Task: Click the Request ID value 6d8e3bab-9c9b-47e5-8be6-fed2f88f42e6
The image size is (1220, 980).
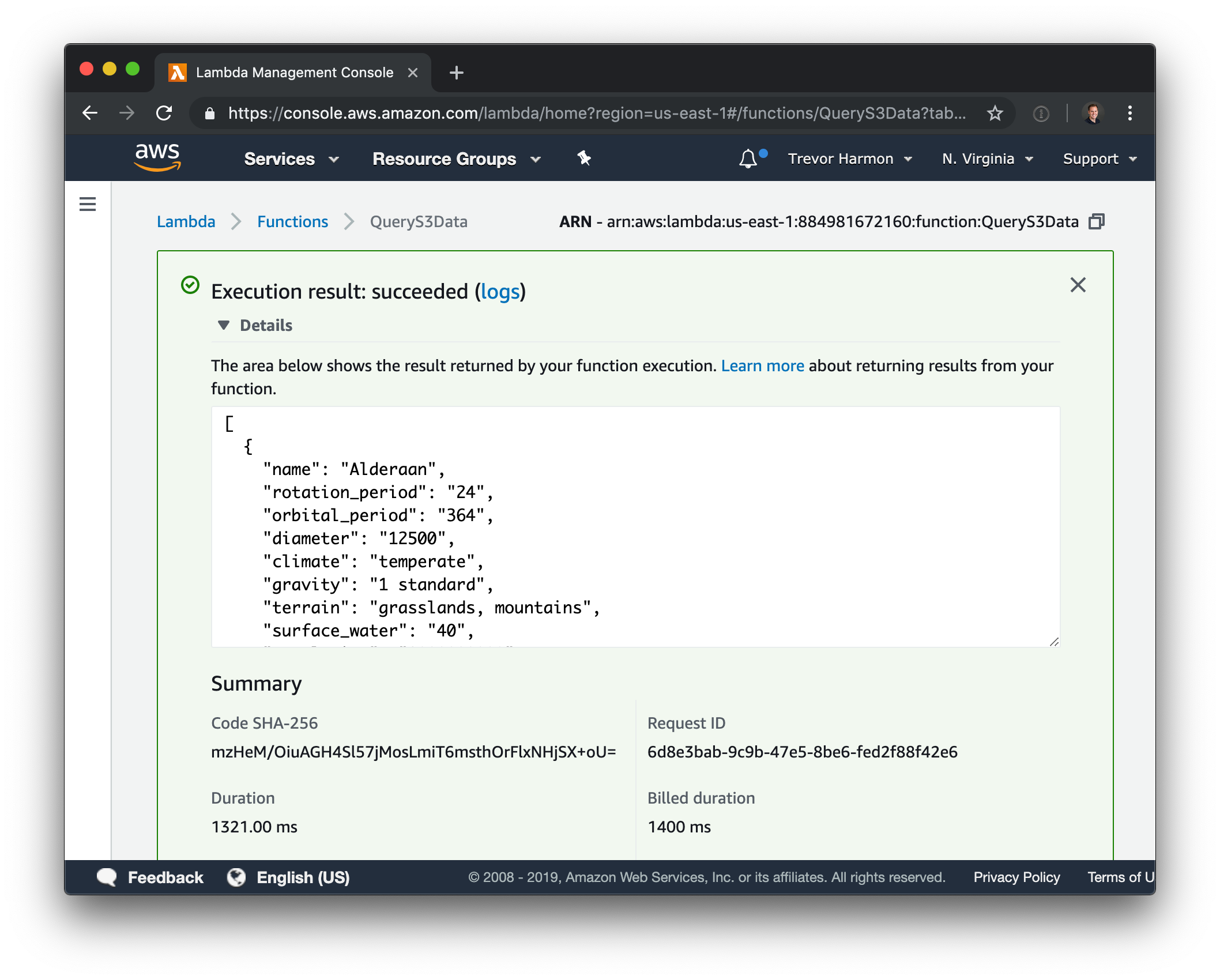Action: [x=802, y=752]
